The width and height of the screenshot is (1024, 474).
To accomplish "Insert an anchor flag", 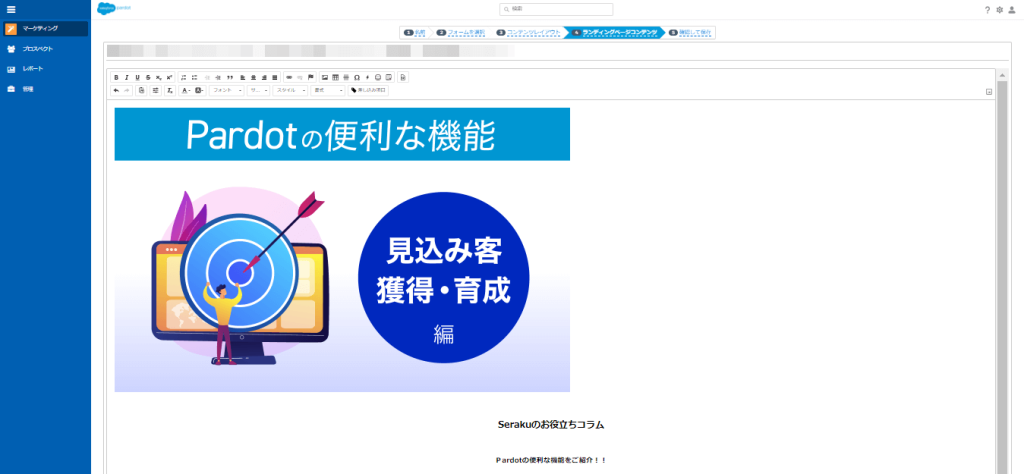I will point(311,78).
